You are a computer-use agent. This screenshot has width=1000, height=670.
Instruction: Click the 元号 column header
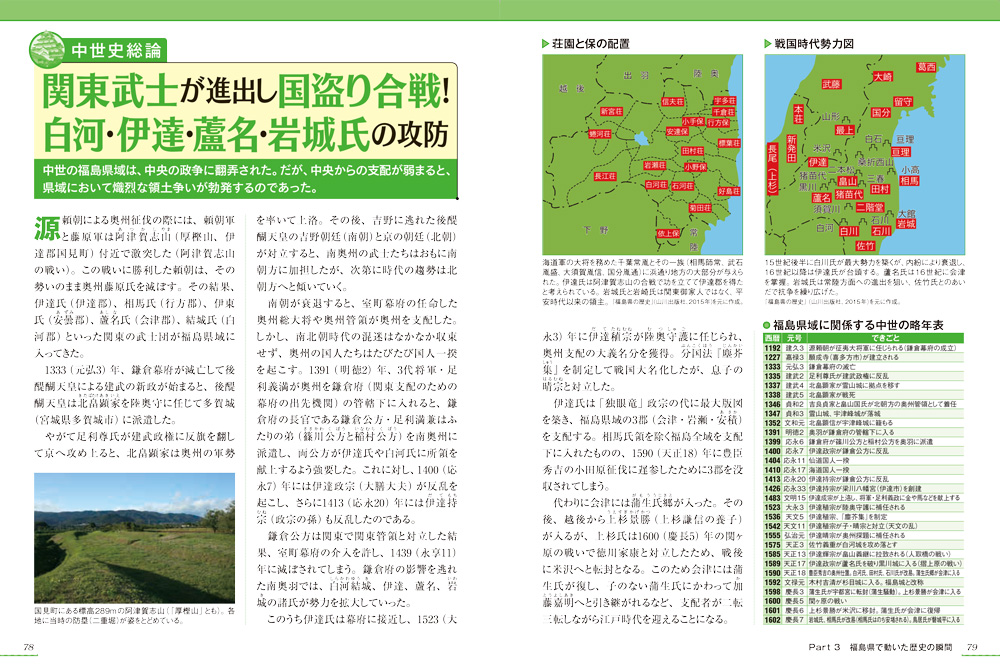(794, 338)
